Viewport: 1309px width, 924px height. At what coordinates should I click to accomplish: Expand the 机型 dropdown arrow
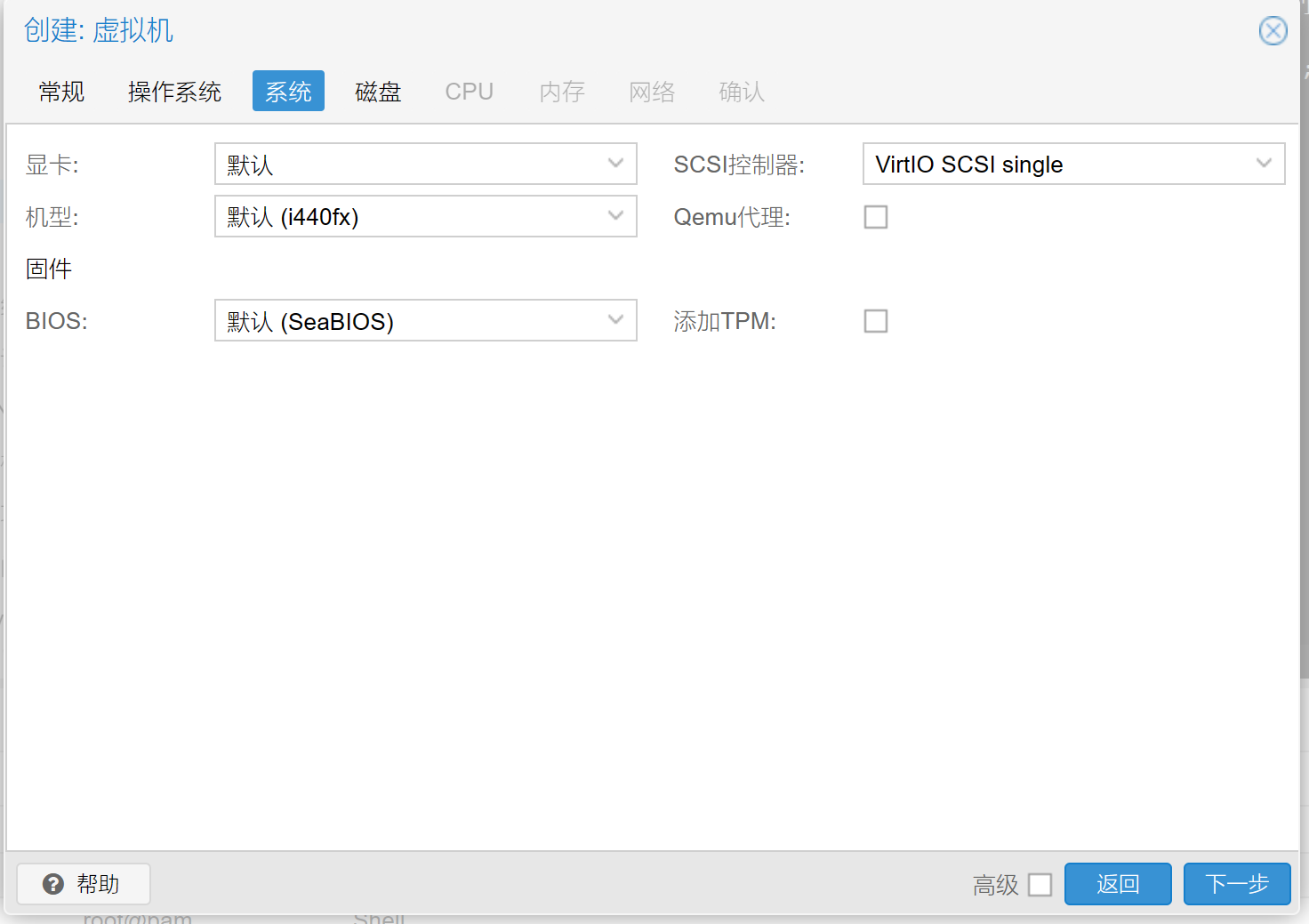click(x=615, y=216)
